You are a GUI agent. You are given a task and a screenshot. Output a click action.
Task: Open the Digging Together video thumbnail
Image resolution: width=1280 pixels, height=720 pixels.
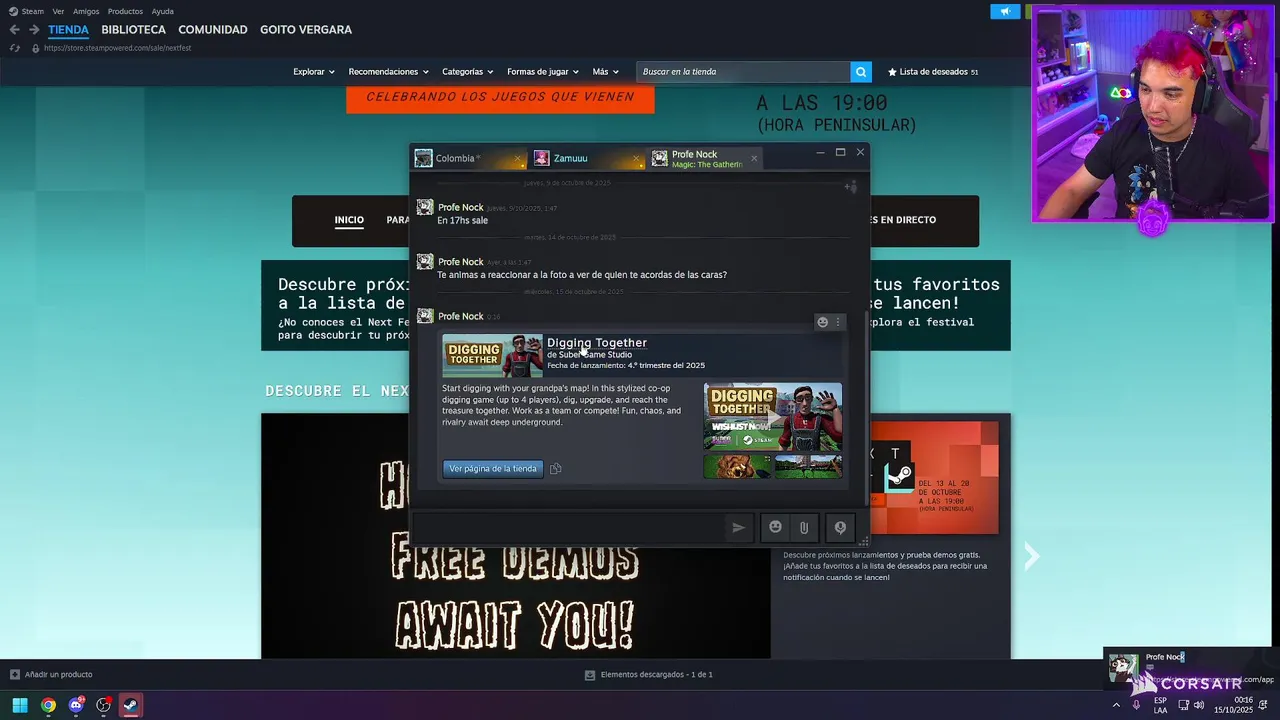click(773, 416)
